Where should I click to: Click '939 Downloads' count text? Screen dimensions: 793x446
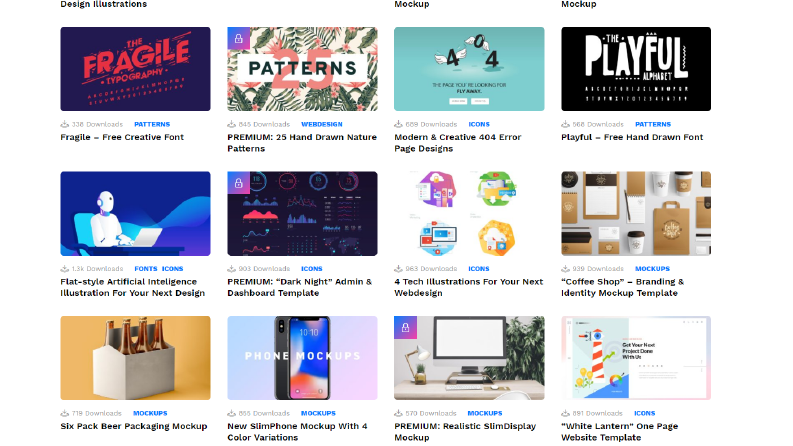pos(598,269)
